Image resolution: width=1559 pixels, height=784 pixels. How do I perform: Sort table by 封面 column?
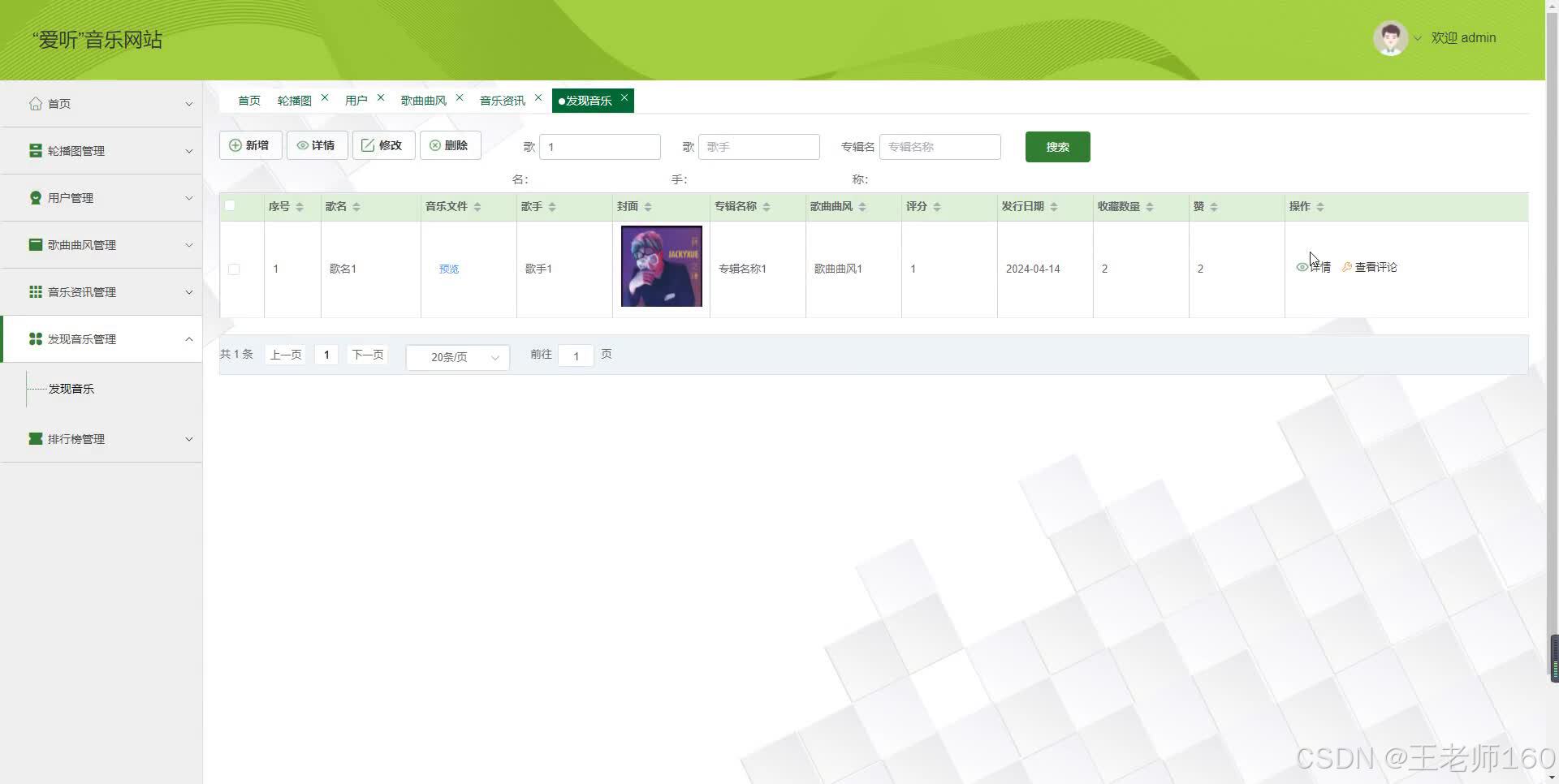pyautogui.click(x=648, y=207)
